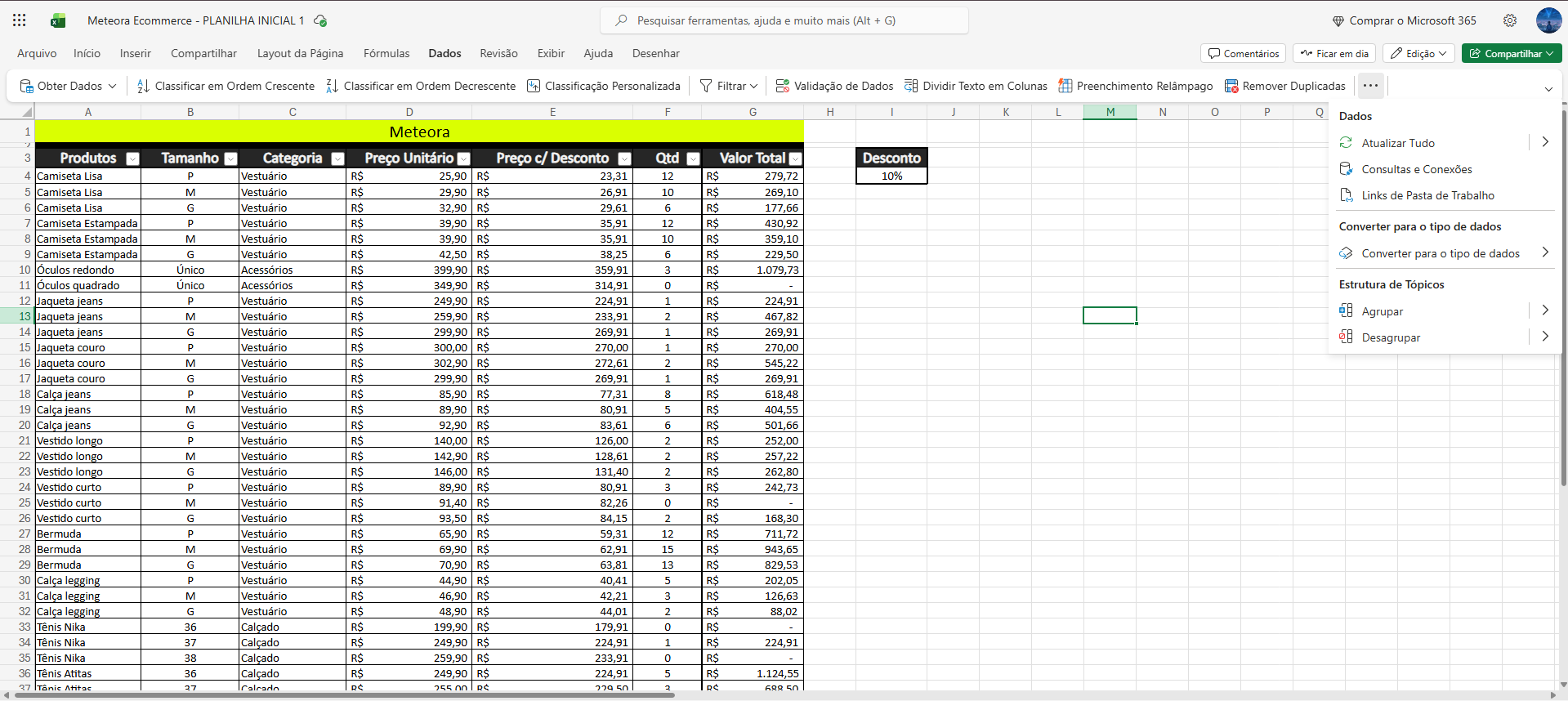Open the Edição mode dropdown

tap(1419, 53)
